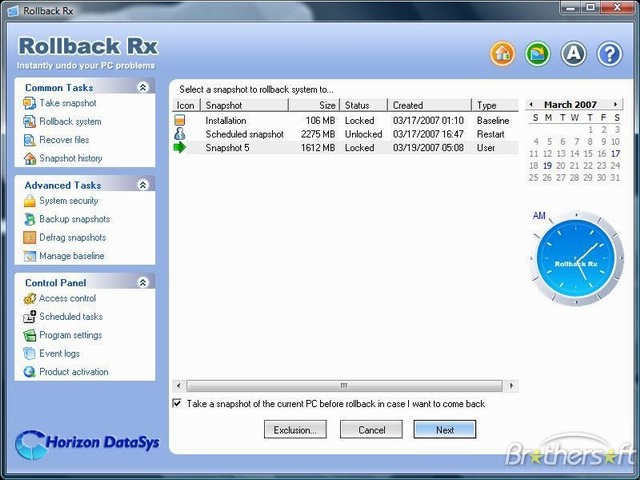Click the '1612 MB' size cell
This screenshot has width=640, height=480.
(x=318, y=147)
